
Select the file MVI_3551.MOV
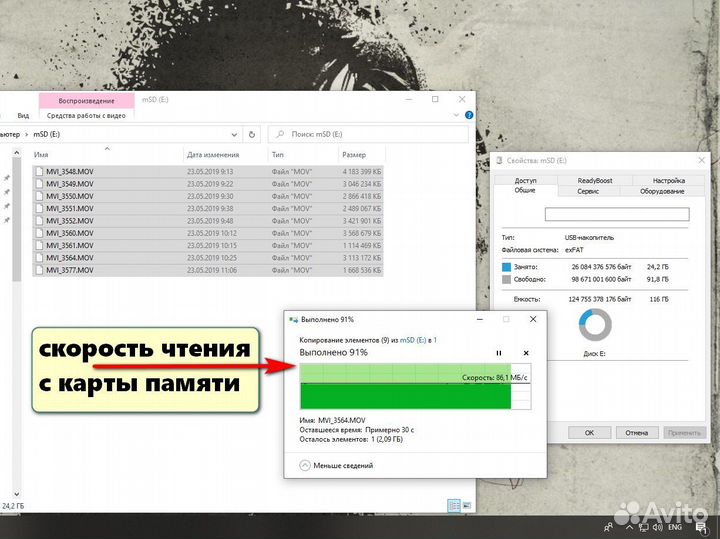pos(208,208)
